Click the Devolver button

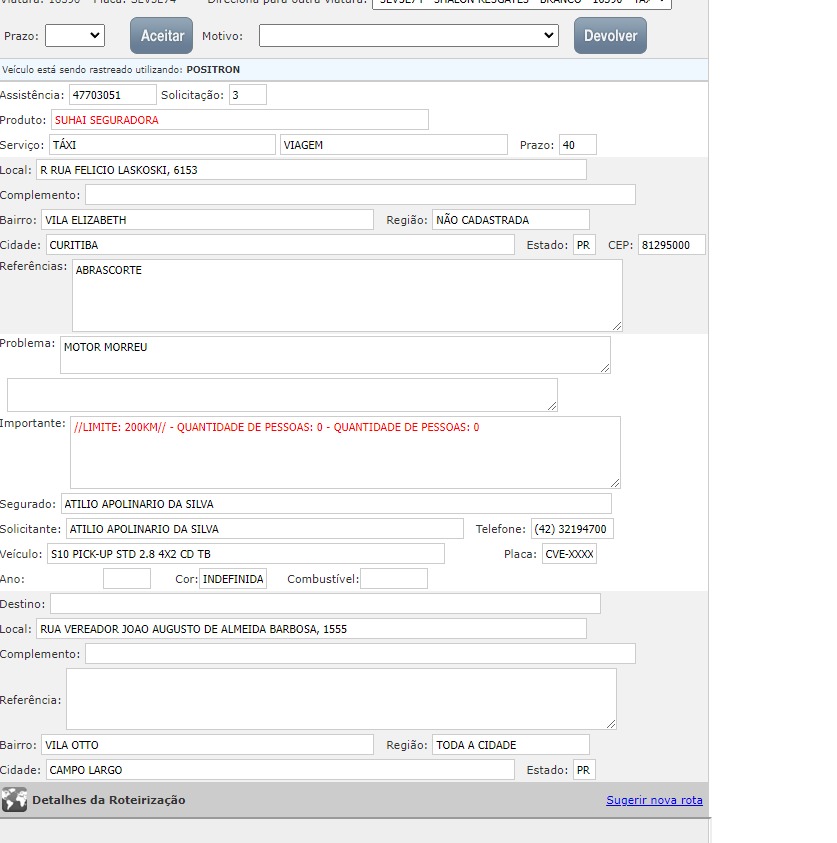610,35
